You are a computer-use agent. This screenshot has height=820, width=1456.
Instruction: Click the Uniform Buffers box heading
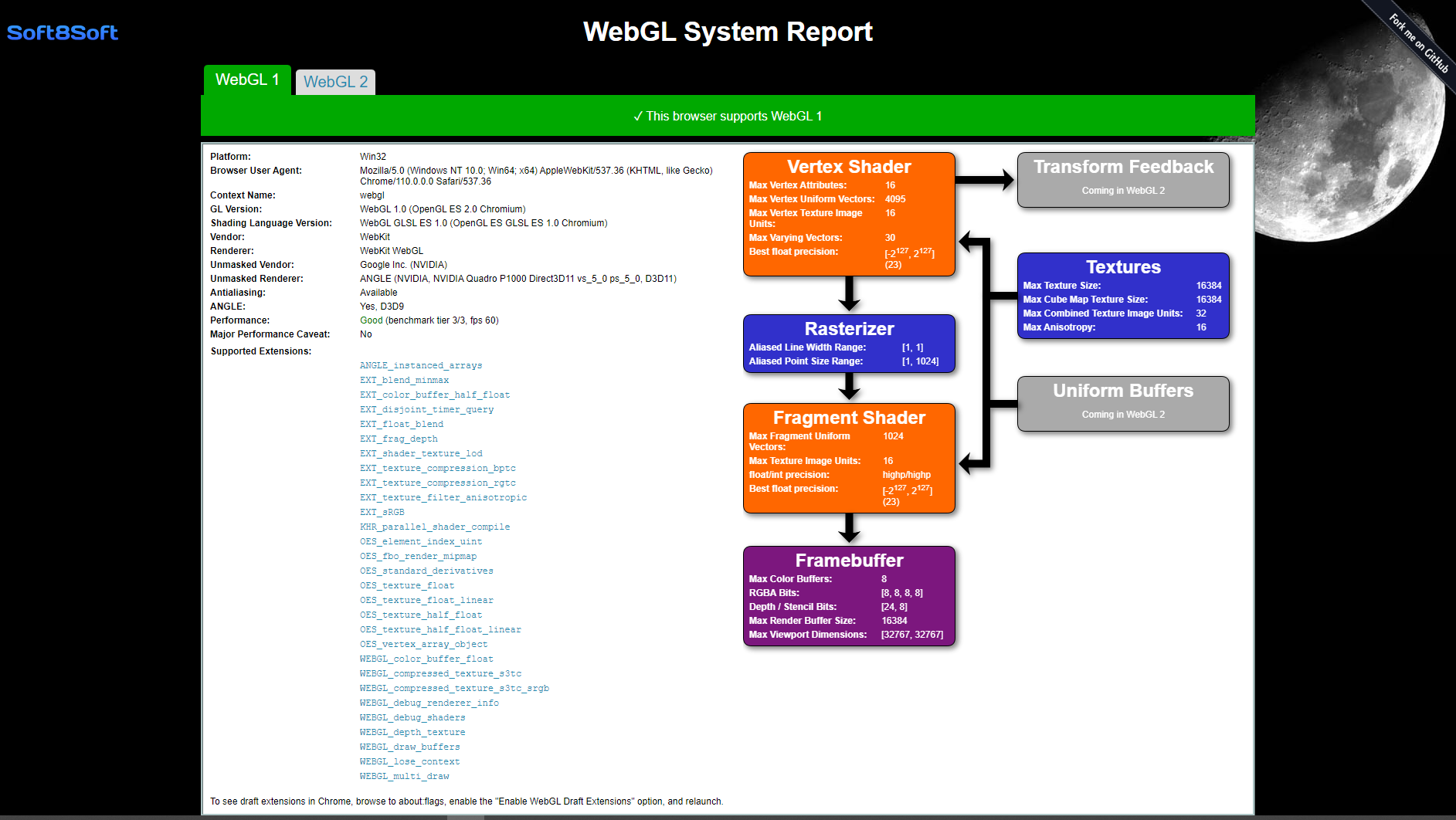(1123, 391)
